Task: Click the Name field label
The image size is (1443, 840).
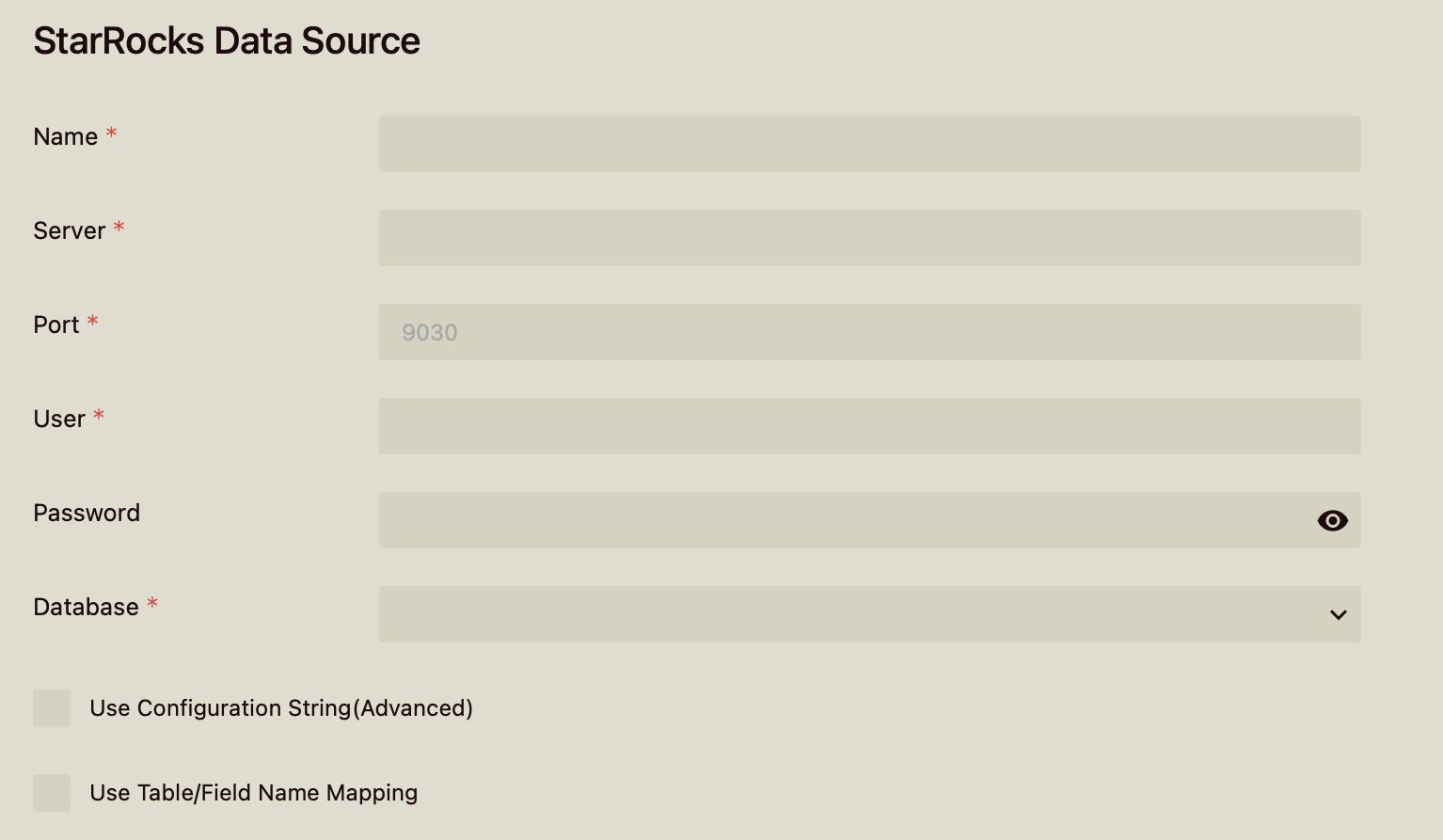Action: pos(66,136)
